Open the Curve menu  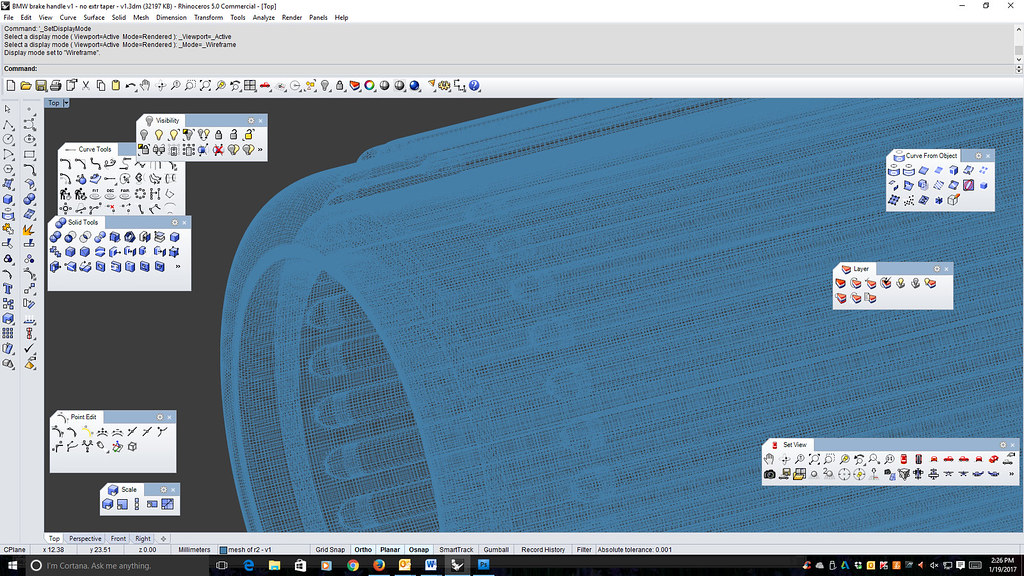click(x=68, y=18)
